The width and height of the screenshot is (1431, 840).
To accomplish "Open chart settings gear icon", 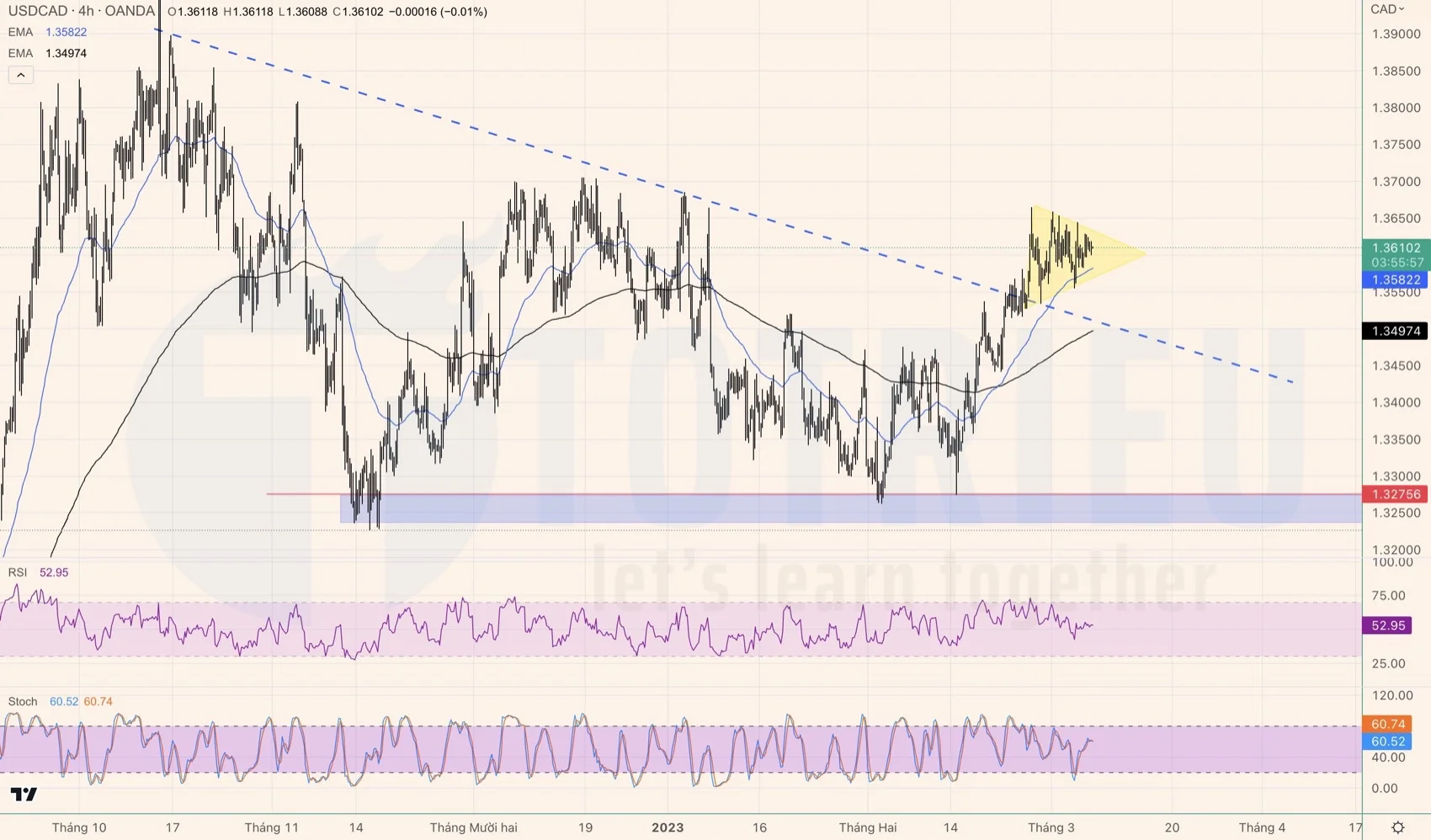I will pyautogui.click(x=1397, y=827).
